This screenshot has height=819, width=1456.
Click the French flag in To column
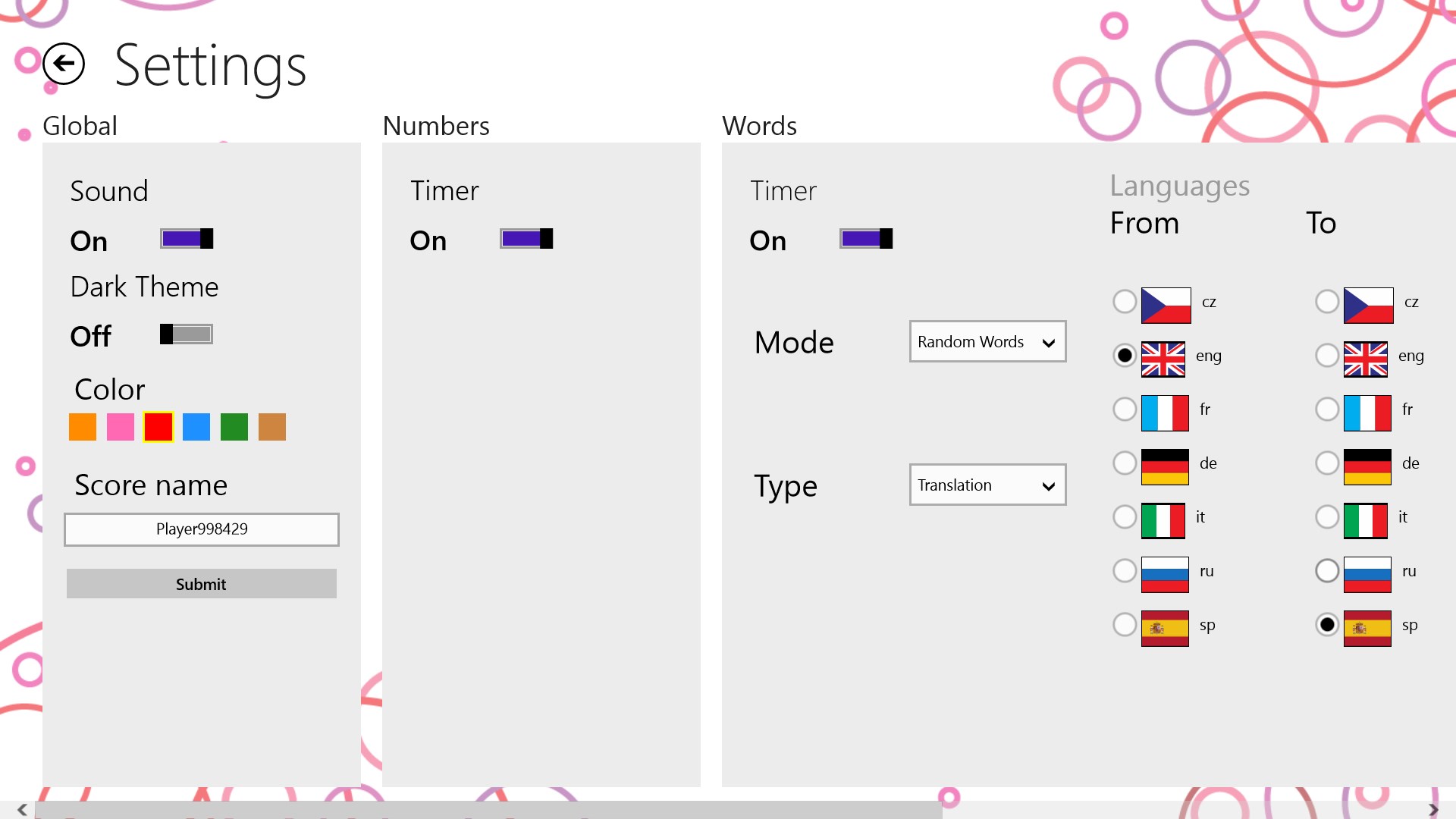pos(1367,413)
